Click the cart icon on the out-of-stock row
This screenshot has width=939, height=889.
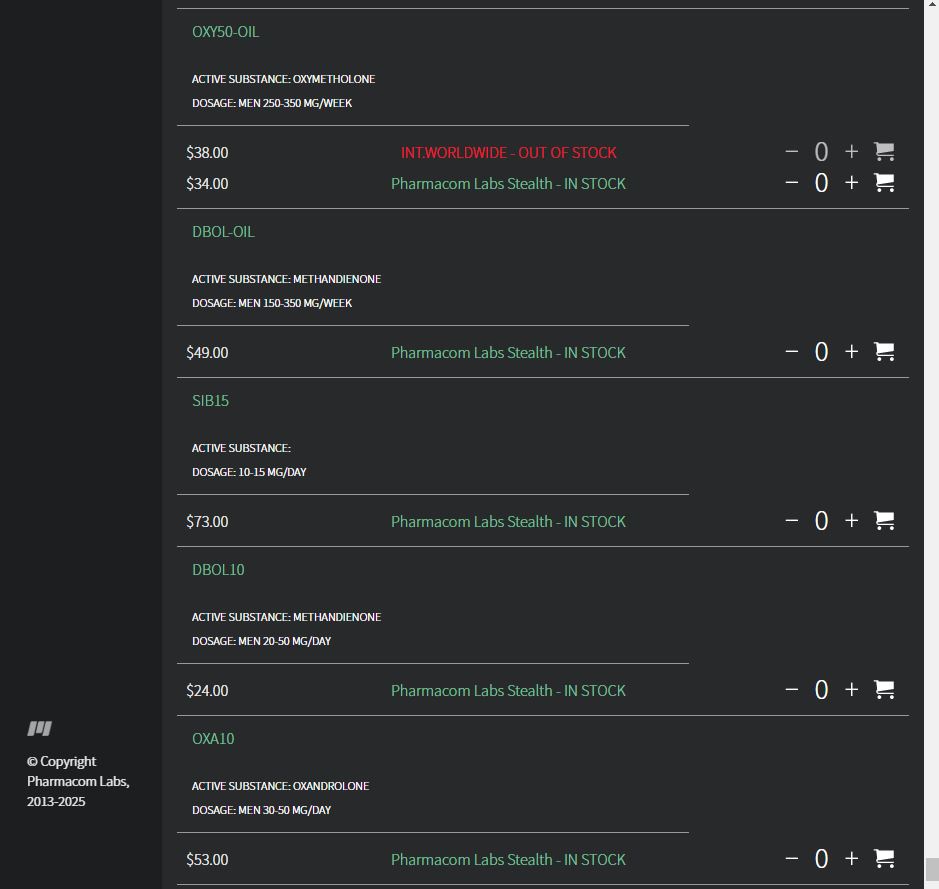click(x=884, y=151)
